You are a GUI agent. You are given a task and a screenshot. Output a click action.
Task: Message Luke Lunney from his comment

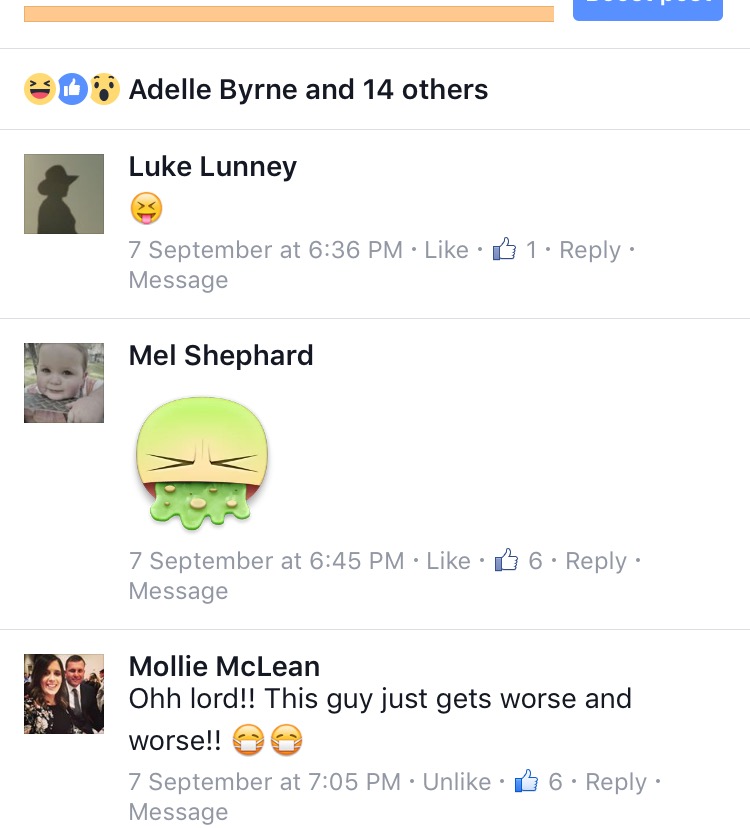coord(179,280)
